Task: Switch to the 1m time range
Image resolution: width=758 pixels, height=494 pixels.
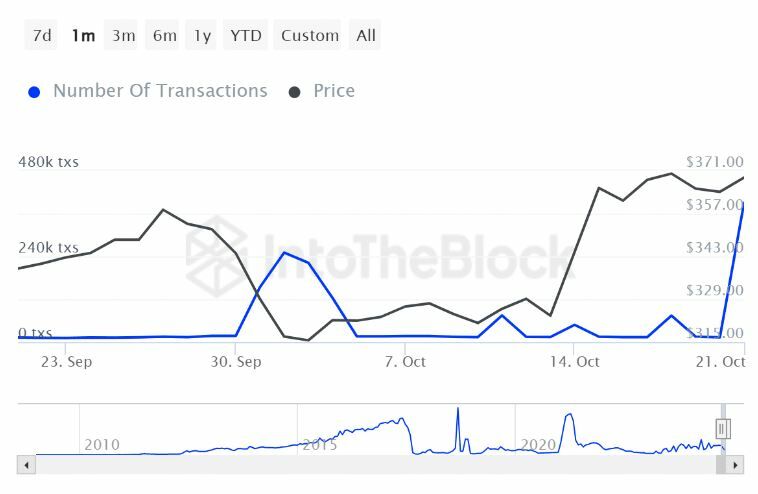Action: [83, 36]
